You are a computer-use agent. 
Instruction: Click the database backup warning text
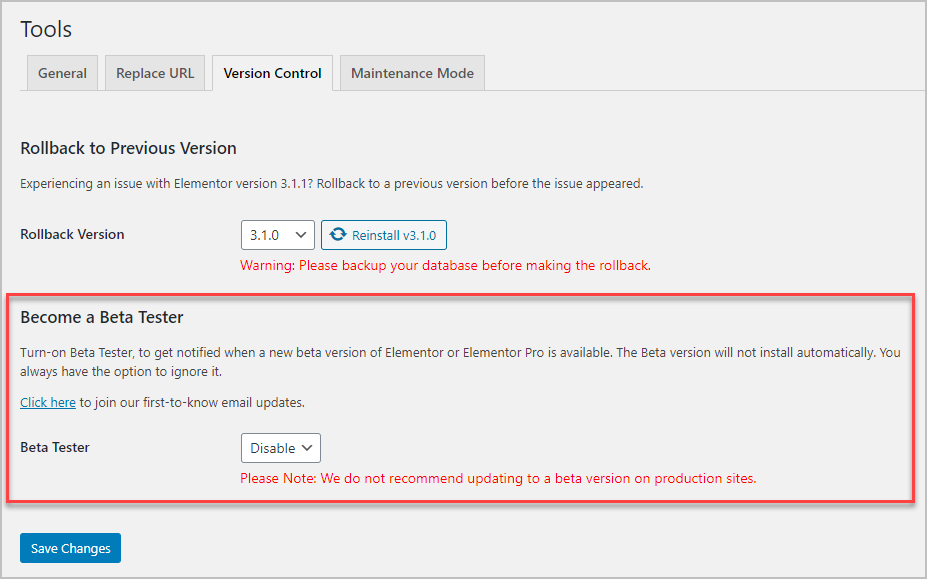pyautogui.click(x=445, y=265)
